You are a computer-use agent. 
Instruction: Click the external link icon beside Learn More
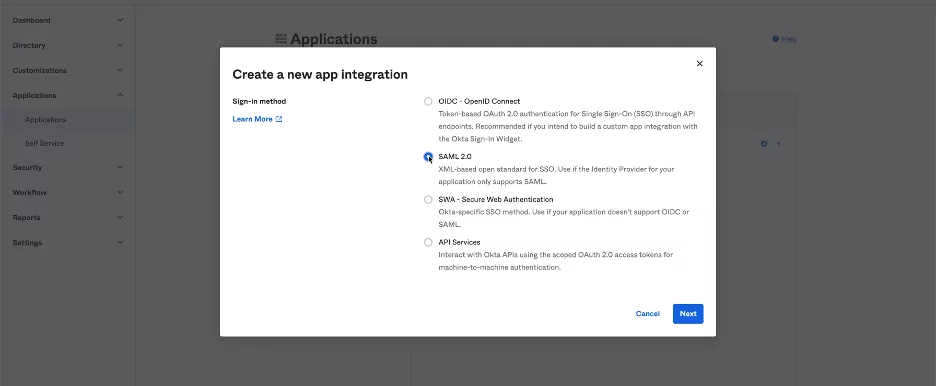coord(279,119)
